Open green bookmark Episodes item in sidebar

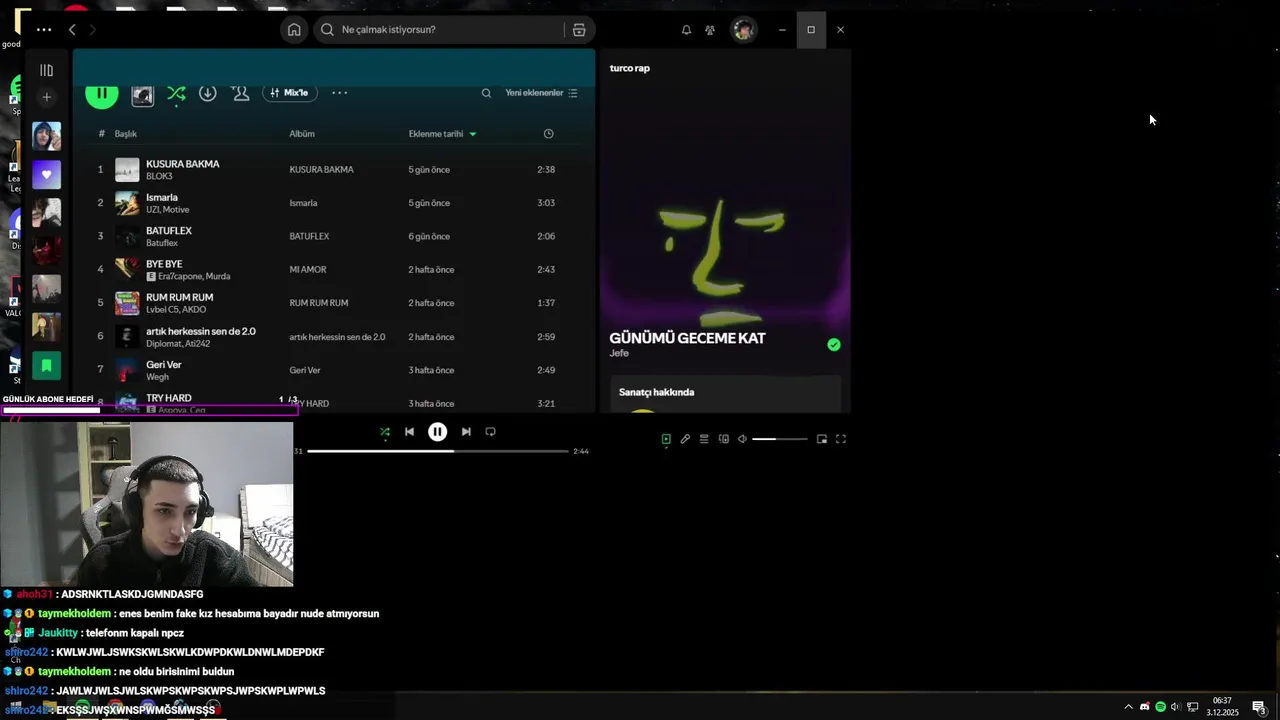click(x=46, y=365)
